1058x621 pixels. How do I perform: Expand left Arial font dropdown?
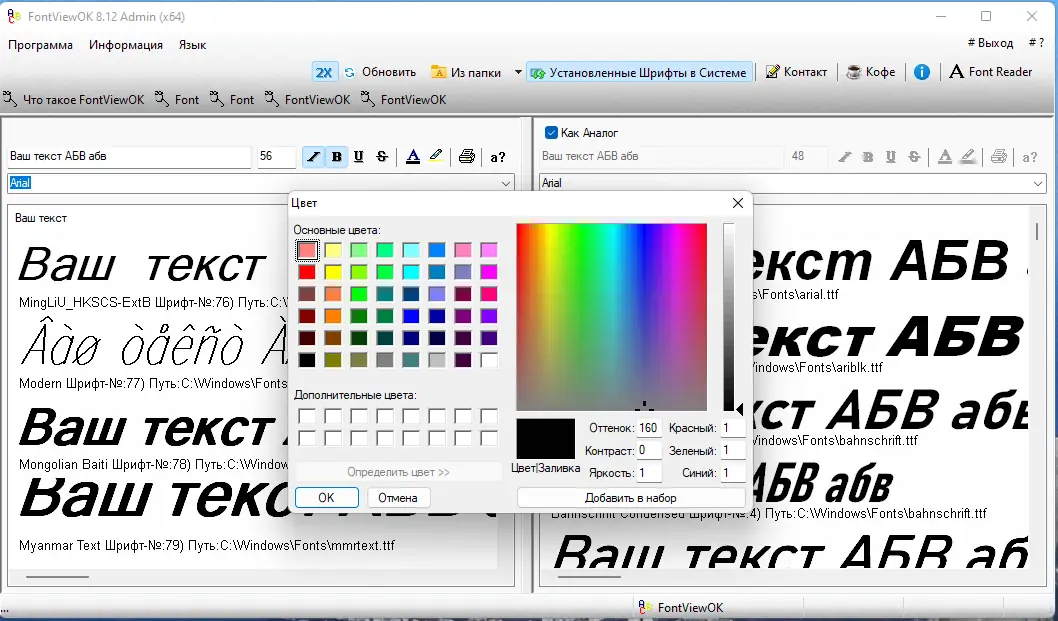[505, 183]
